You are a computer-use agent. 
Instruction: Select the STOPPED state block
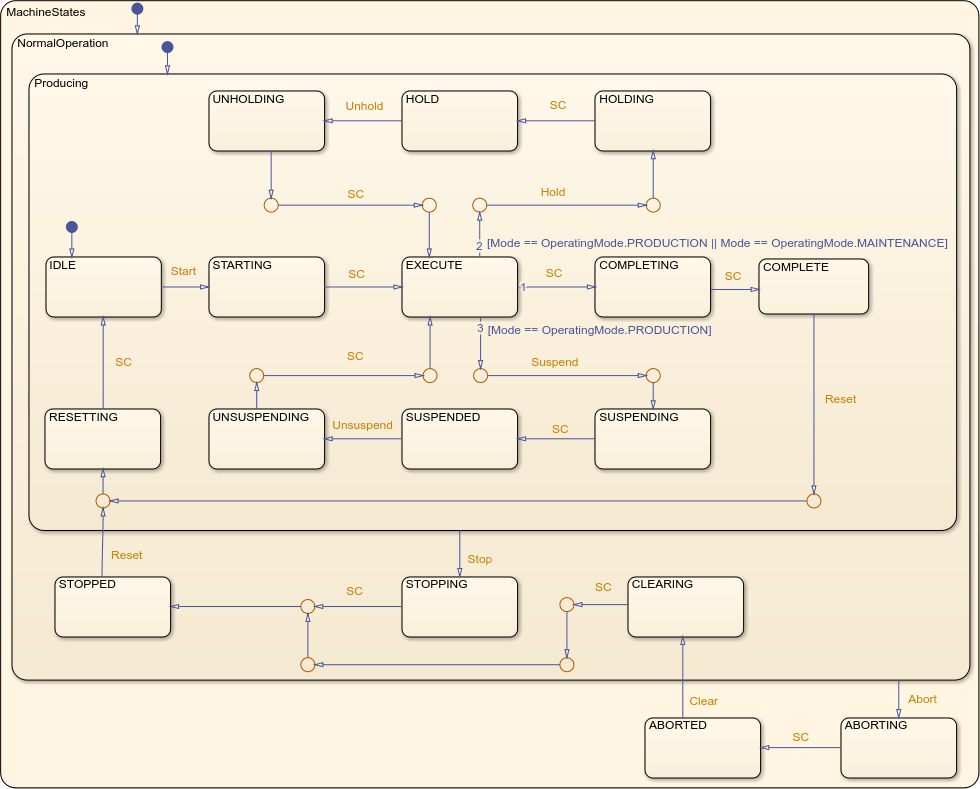(x=112, y=607)
